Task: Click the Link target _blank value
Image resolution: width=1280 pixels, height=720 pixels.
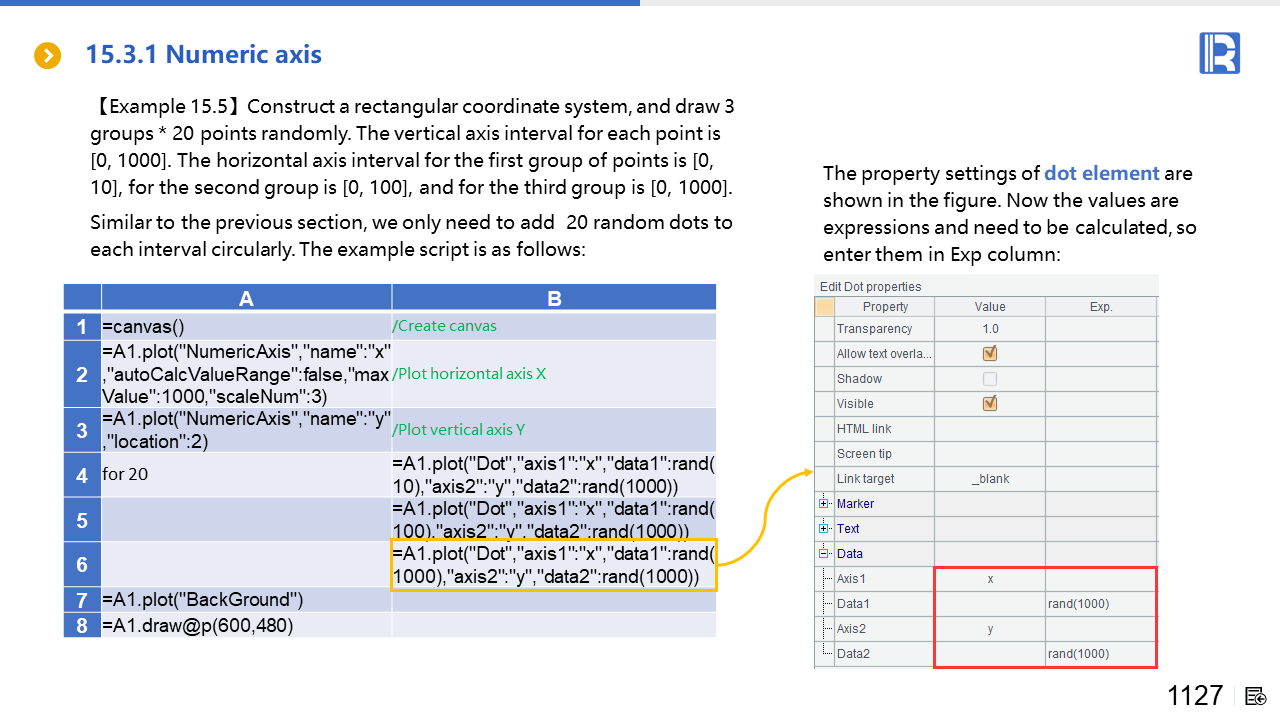Action: tap(990, 479)
